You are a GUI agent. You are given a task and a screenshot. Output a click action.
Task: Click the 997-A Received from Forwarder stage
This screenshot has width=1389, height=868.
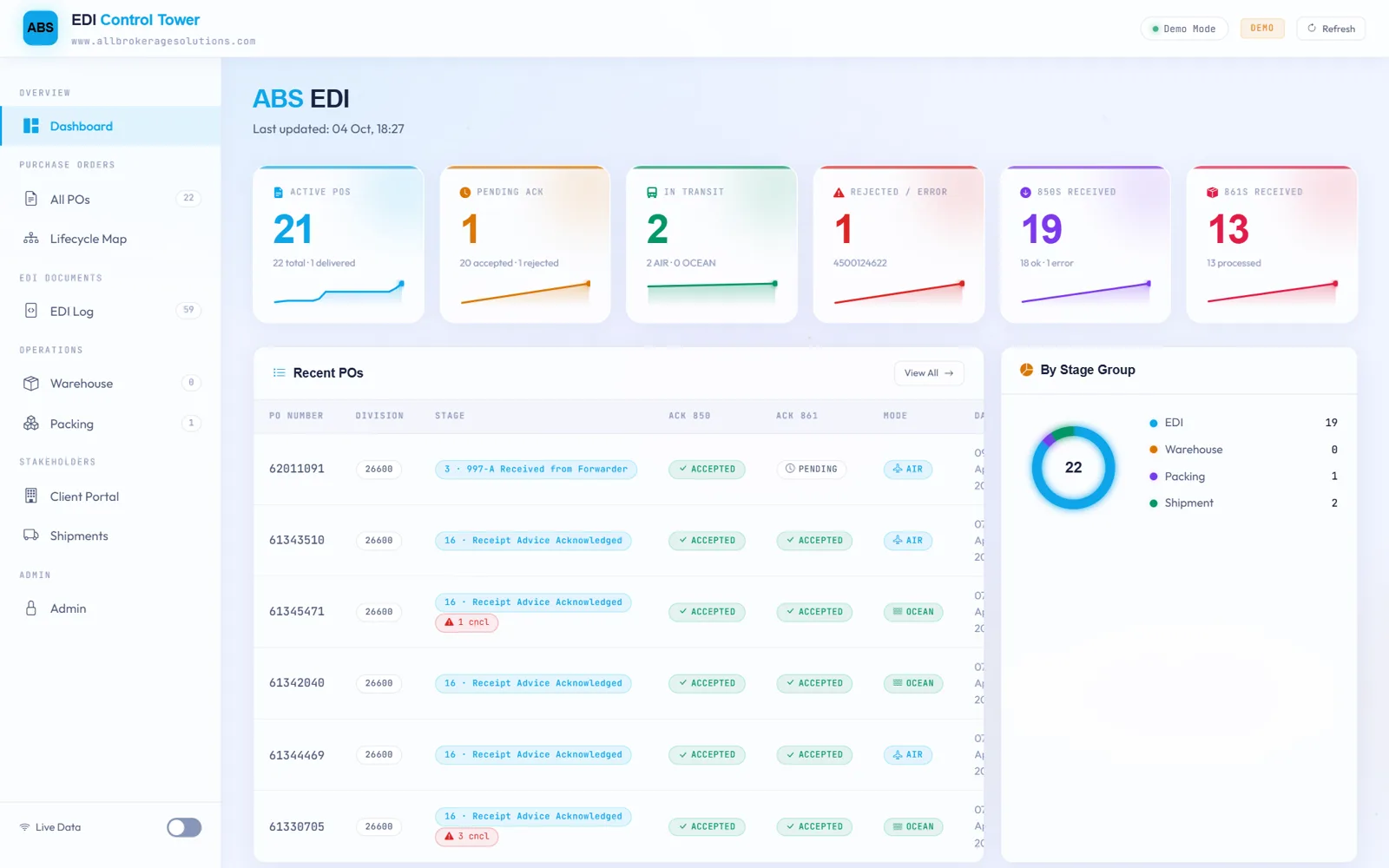point(537,469)
